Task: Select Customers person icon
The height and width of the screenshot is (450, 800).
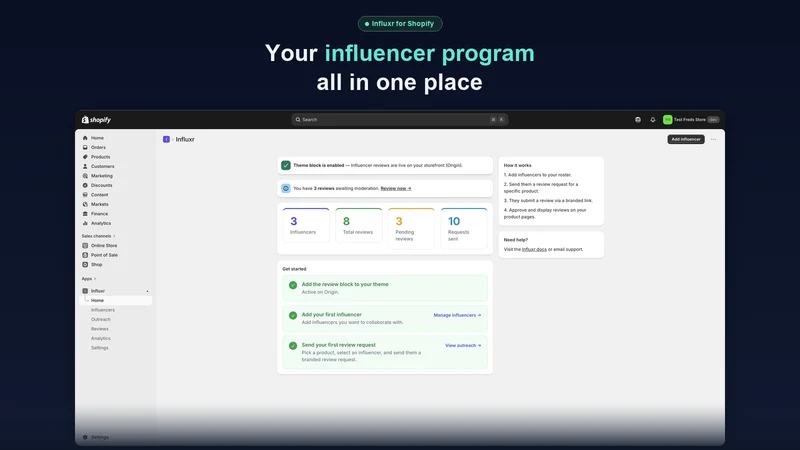Action: coord(85,166)
